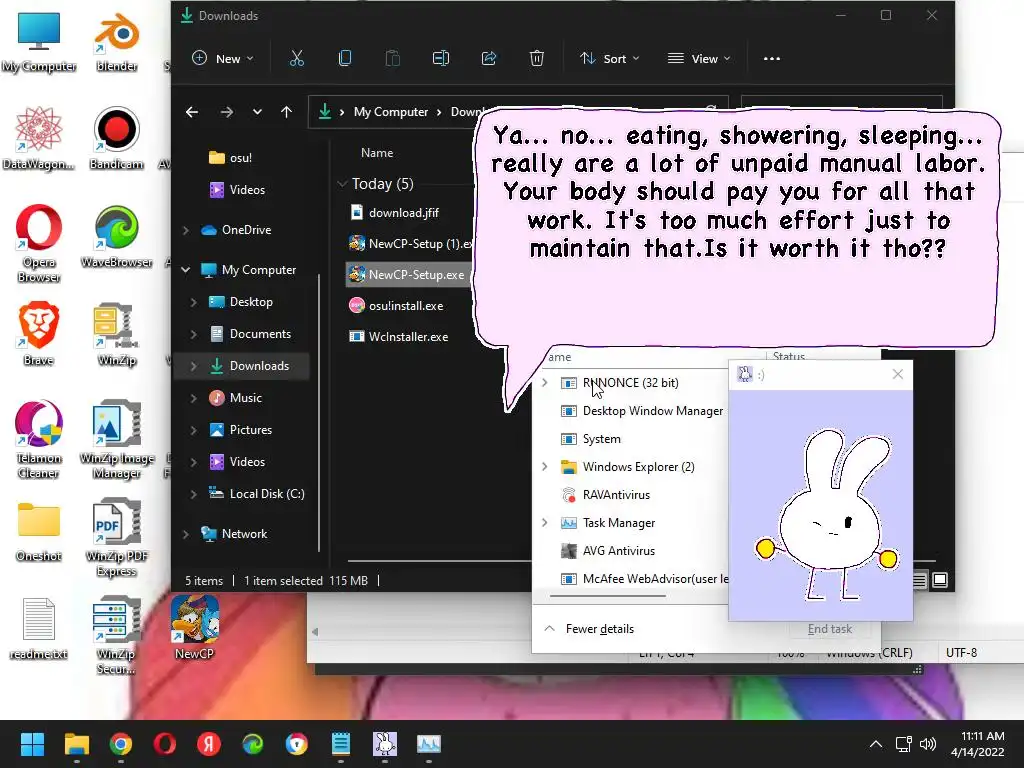This screenshot has height=768, width=1024.
Task: Open the Oneshot folder on desktop
Action: [39, 530]
